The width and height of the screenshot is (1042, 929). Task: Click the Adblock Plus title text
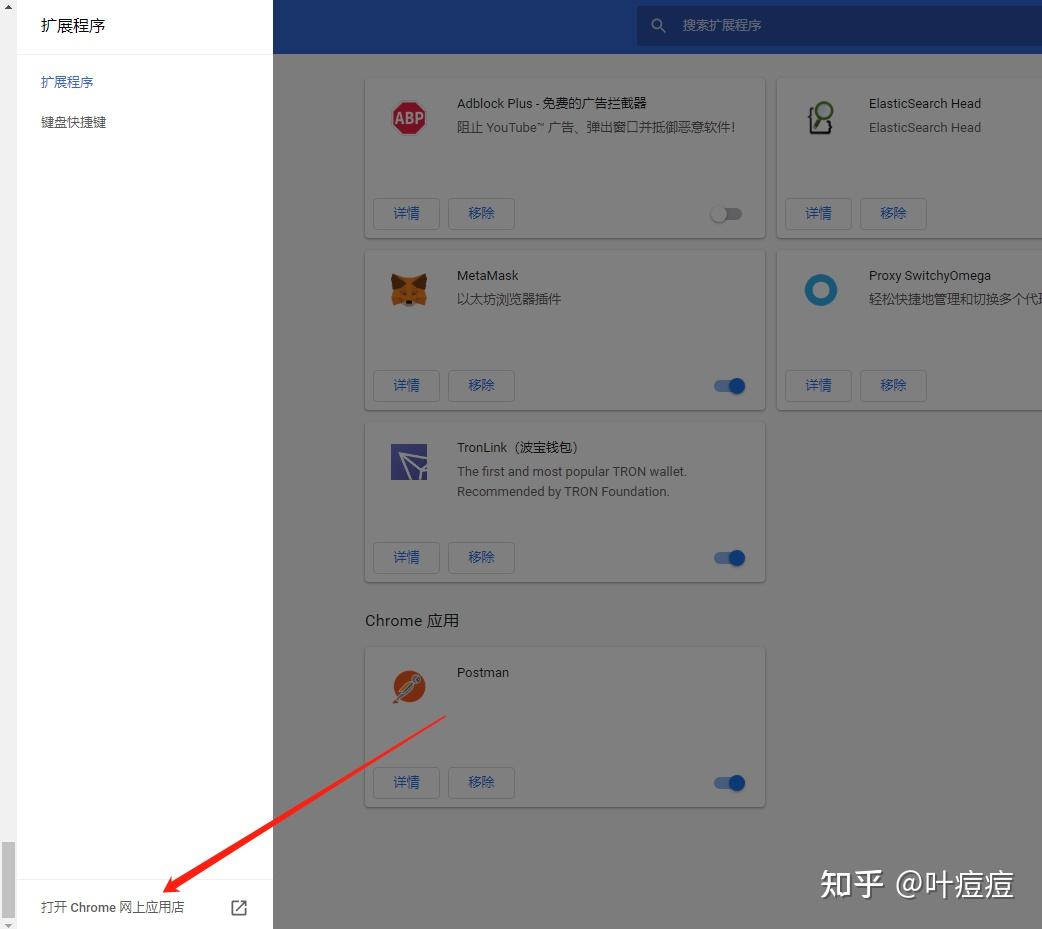[x=552, y=103]
